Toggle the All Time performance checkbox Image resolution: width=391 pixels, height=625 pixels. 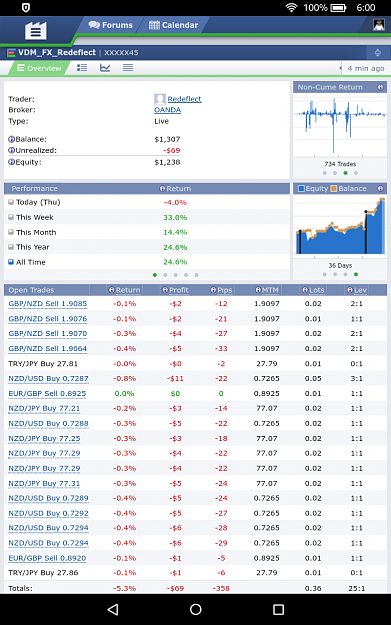coord(11,262)
